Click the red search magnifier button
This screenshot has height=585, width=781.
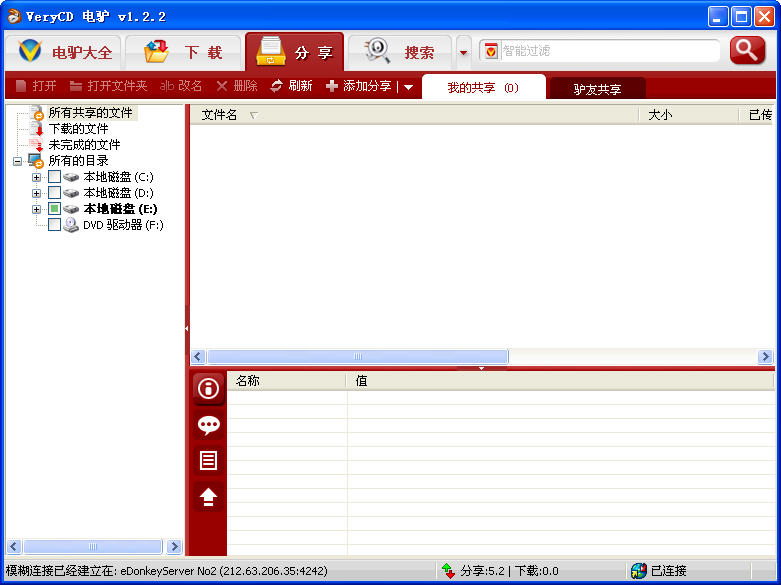click(746, 51)
